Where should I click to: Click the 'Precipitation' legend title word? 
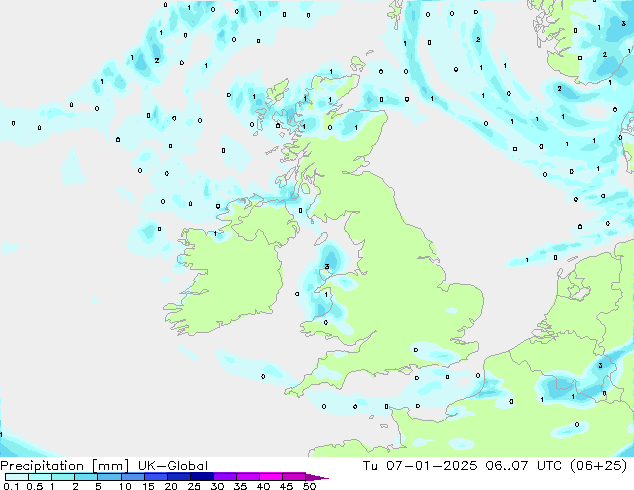pyautogui.click(x=42, y=466)
